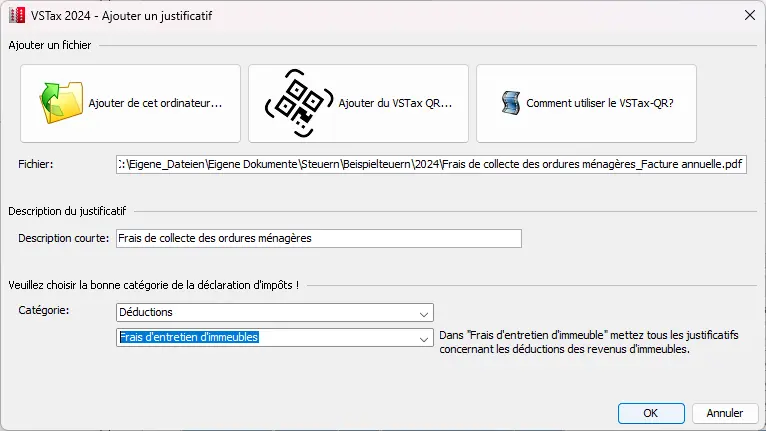Close the "Ajouter un justificatif" dialog window
Image resolution: width=766 pixels, height=431 pixels.
pyautogui.click(x=748, y=16)
